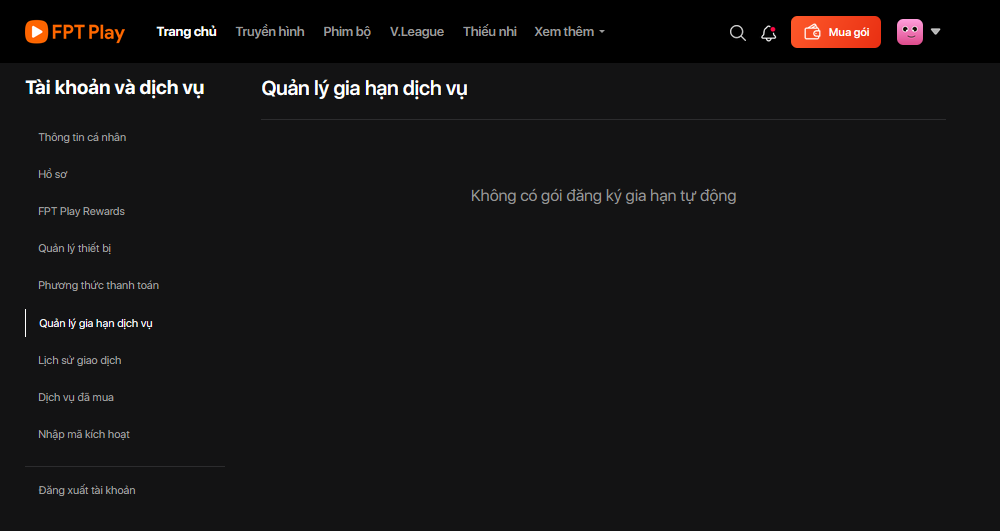Open Truyền hình section

(x=270, y=31)
